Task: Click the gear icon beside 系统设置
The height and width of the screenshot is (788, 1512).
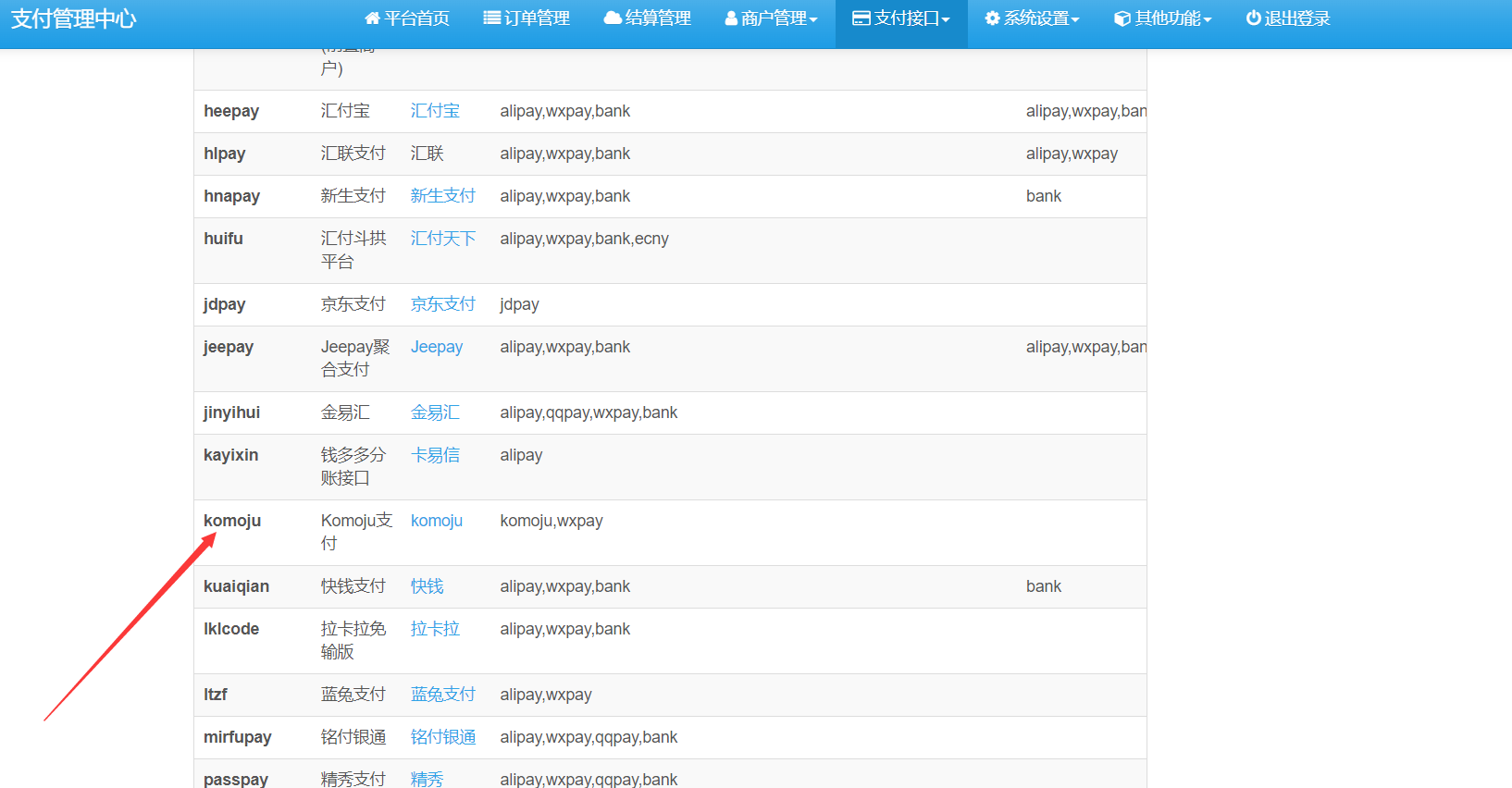Action: (x=992, y=18)
